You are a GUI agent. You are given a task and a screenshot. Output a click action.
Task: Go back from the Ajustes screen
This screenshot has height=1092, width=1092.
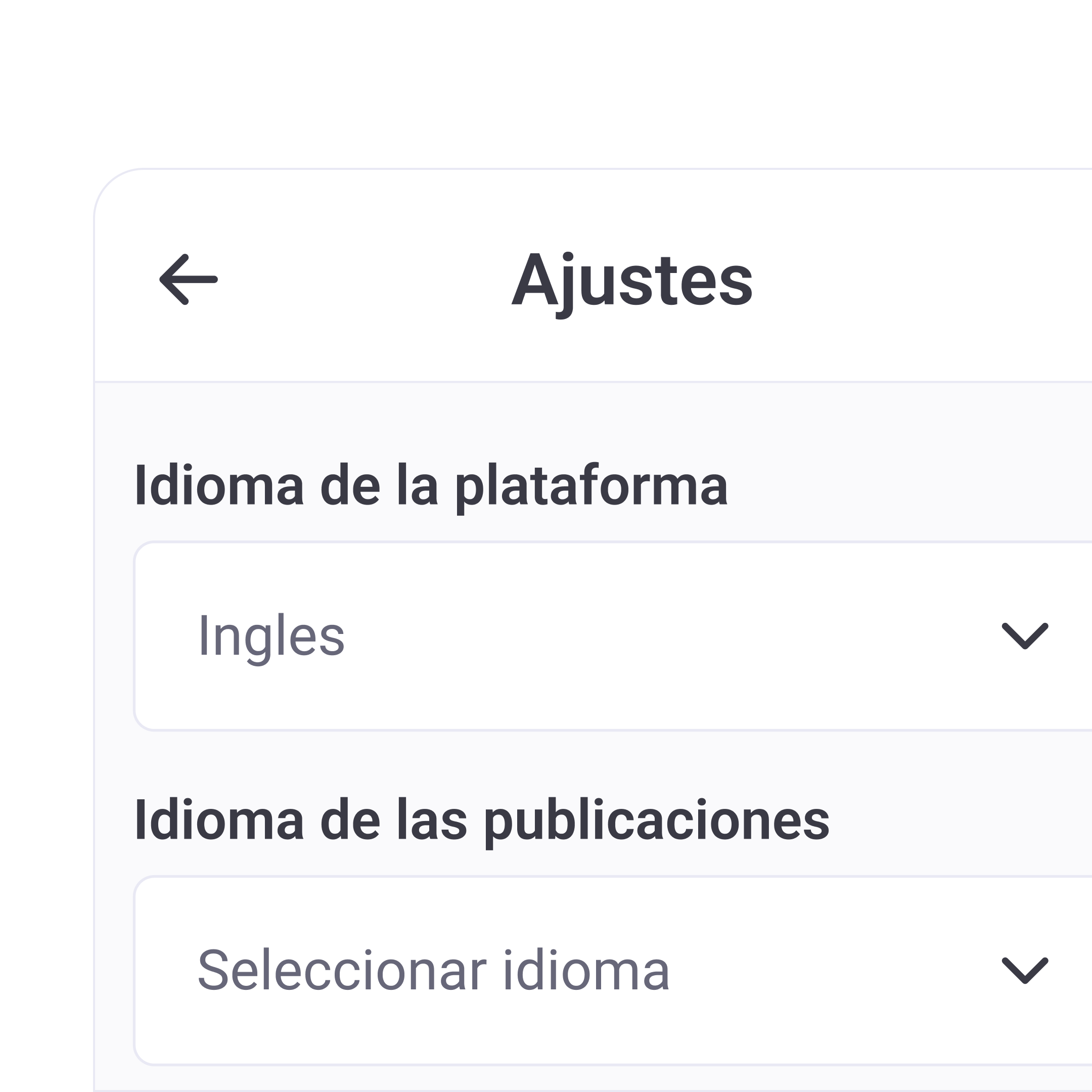click(x=188, y=279)
